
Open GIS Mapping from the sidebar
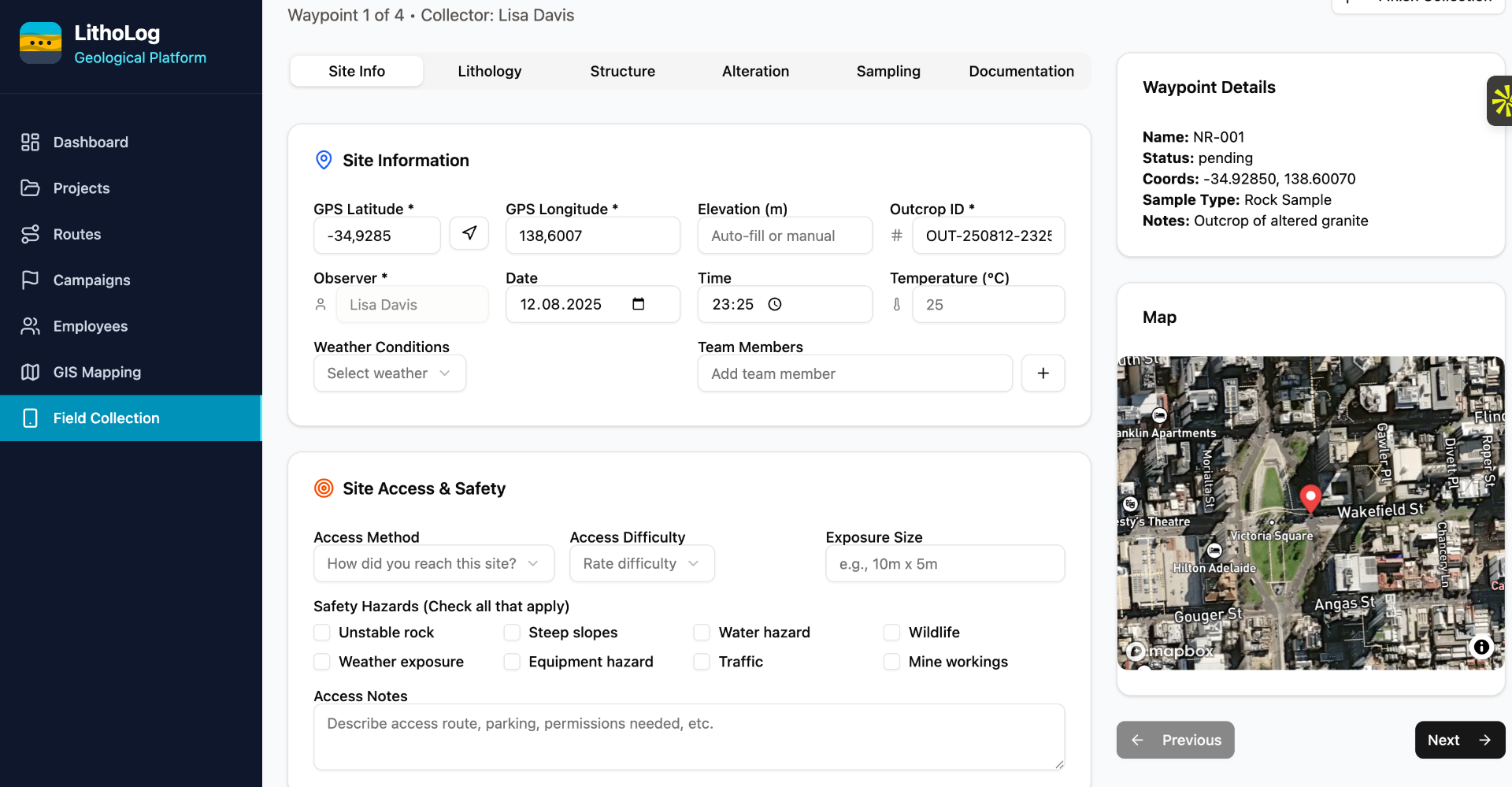[x=97, y=373]
